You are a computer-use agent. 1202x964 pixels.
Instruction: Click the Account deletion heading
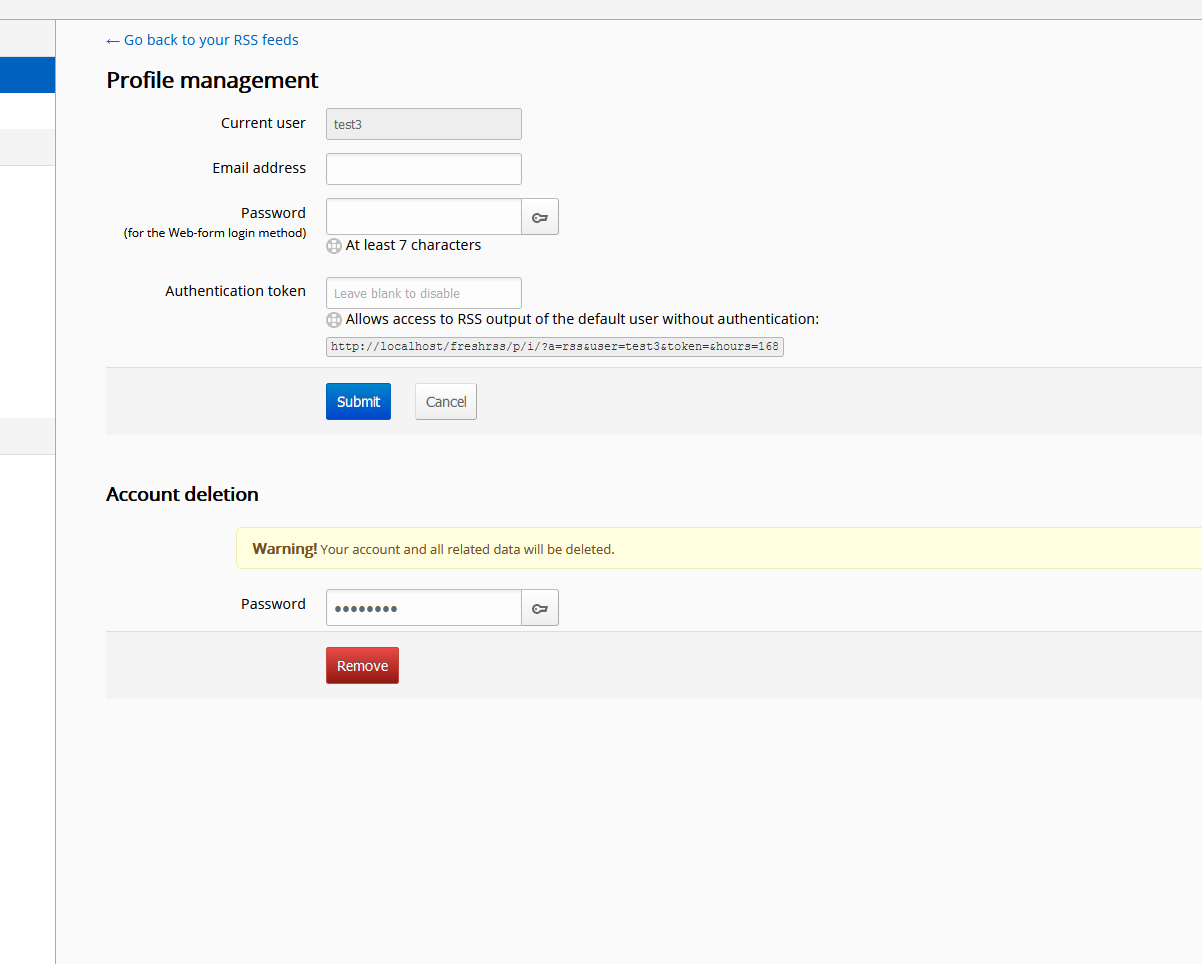182,494
